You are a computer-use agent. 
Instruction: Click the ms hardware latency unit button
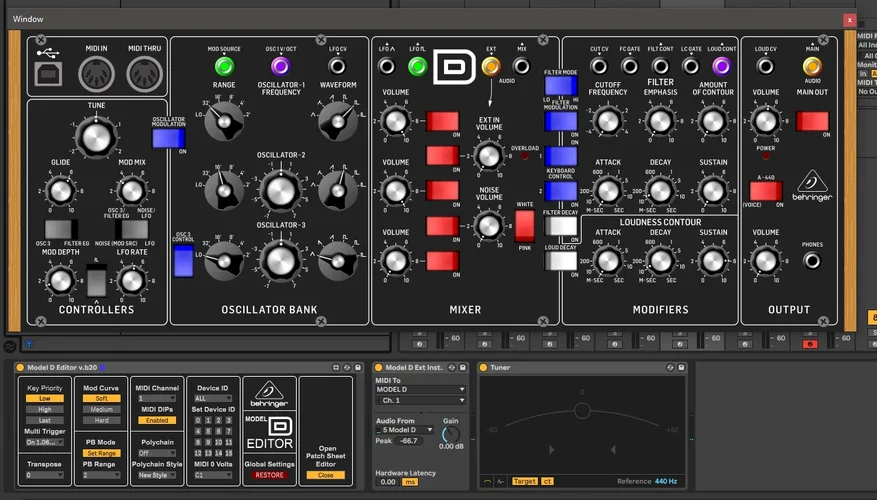410,482
